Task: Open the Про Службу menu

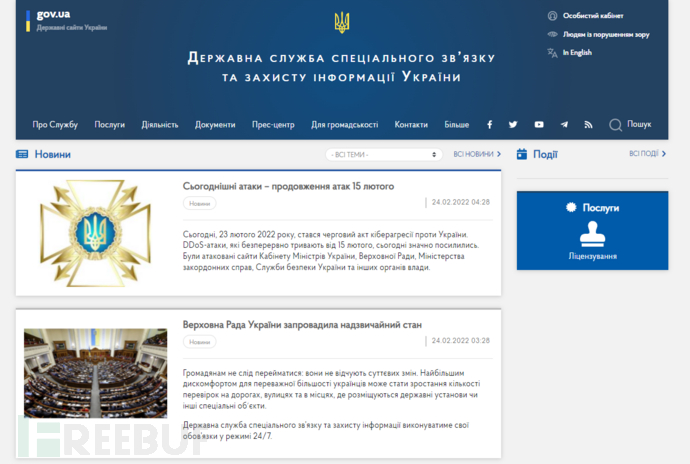Action: (55, 125)
